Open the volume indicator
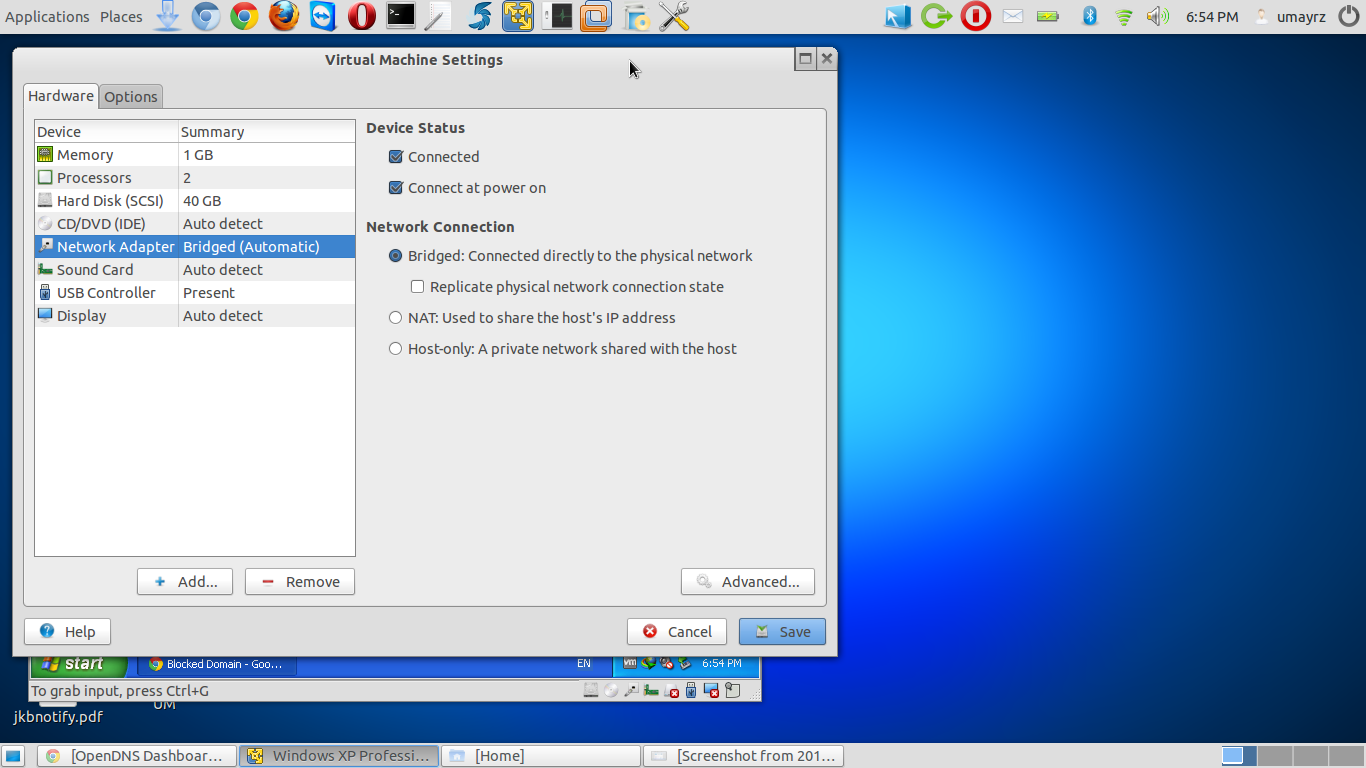Viewport: 1366px width, 768px height. [x=1158, y=16]
